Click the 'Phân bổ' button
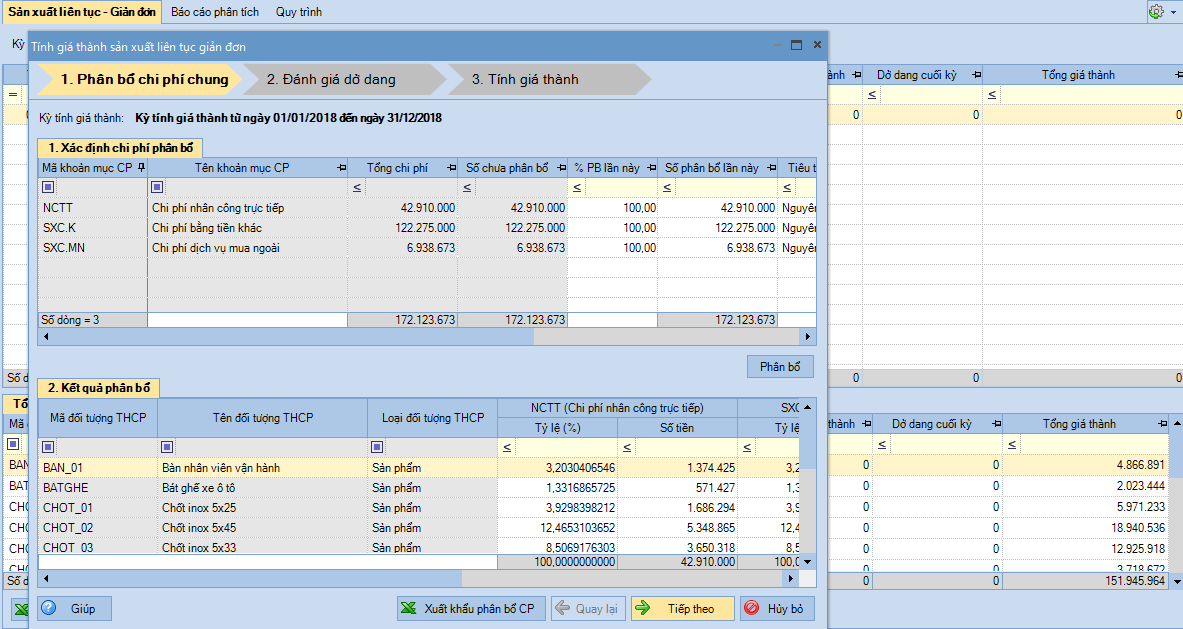The height and width of the screenshot is (629, 1183). pyautogui.click(x=780, y=367)
